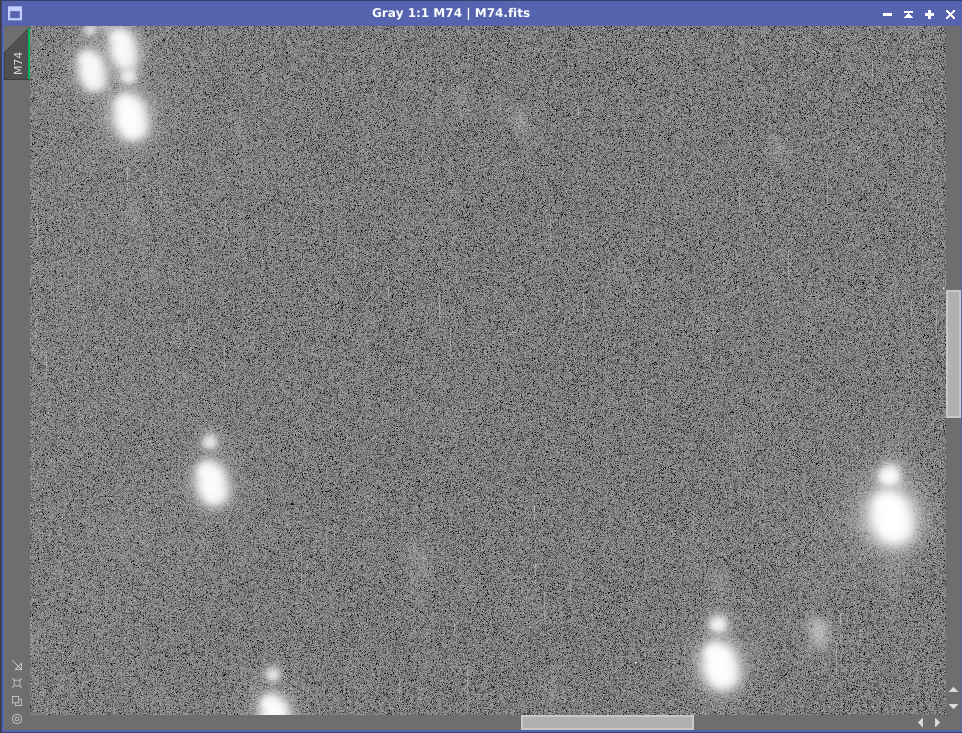Shade the M74 window with bar-triangle button
This screenshot has height=733, width=962.
(908, 14)
